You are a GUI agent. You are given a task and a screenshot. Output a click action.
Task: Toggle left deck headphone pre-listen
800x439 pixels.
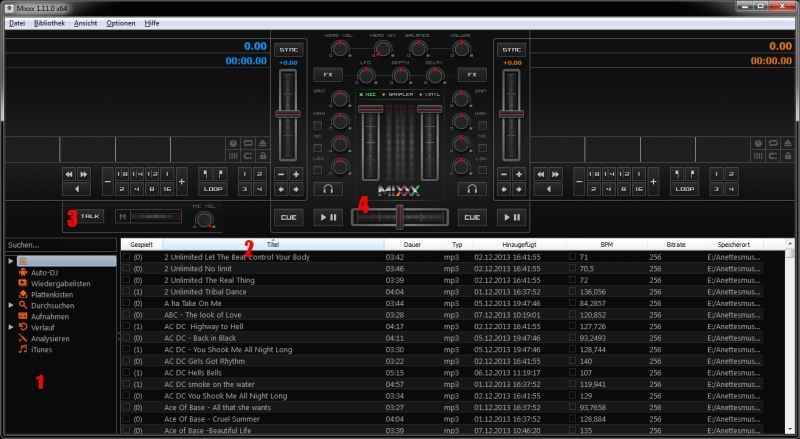(328, 189)
